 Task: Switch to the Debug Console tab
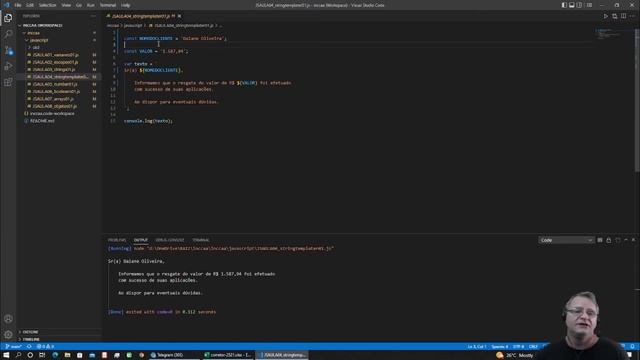[170, 240]
